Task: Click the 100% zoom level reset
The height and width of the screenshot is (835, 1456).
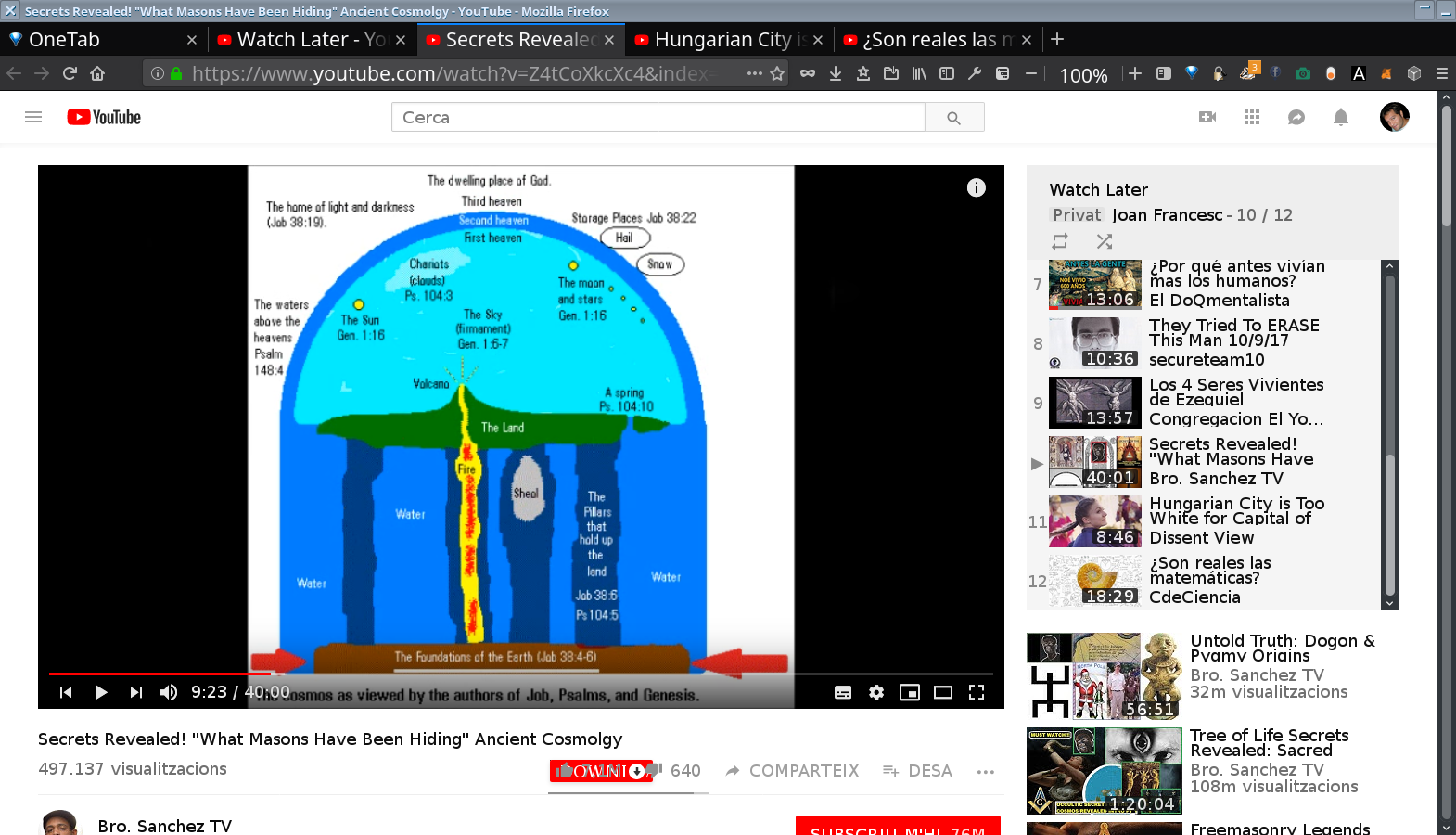Action: (x=1083, y=75)
